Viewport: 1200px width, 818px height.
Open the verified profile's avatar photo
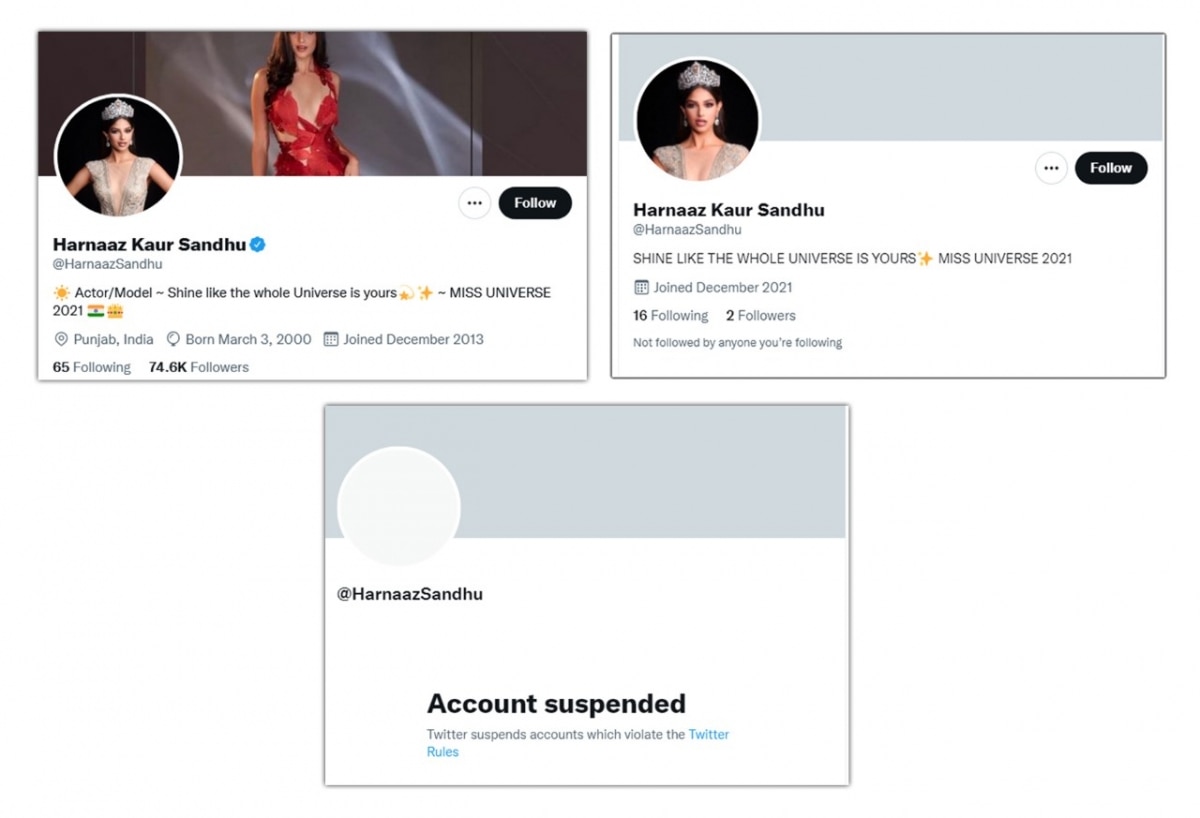[x=118, y=156]
